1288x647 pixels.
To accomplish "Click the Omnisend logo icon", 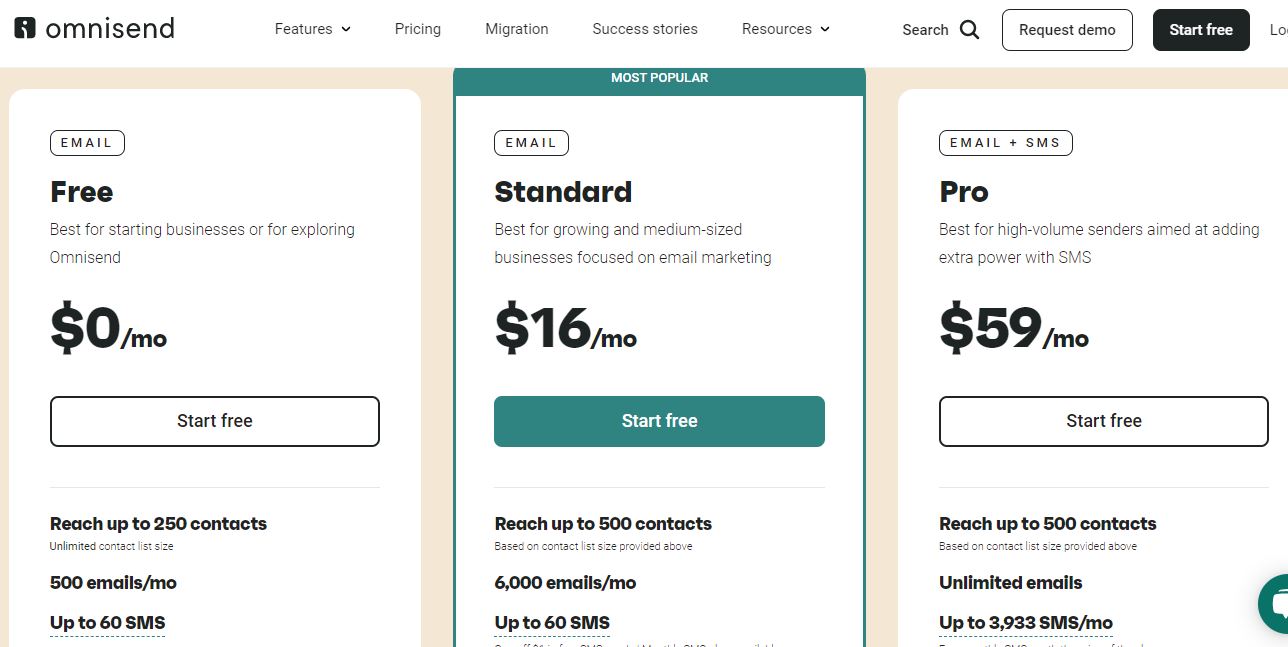I will coord(25,28).
